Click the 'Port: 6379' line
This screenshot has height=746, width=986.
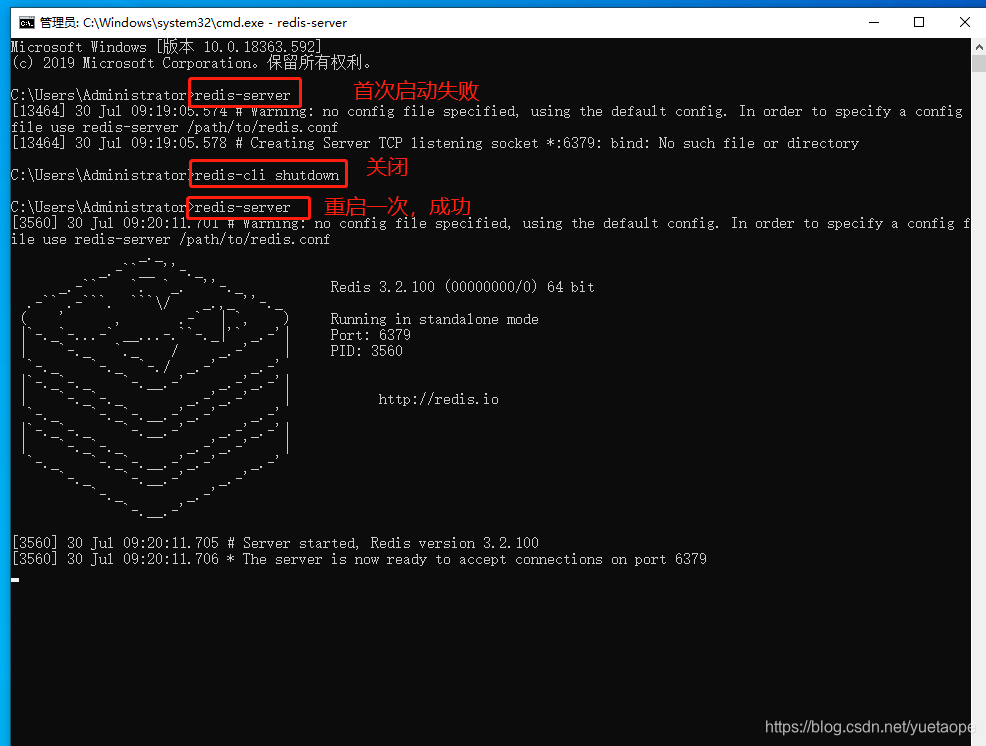pos(370,335)
